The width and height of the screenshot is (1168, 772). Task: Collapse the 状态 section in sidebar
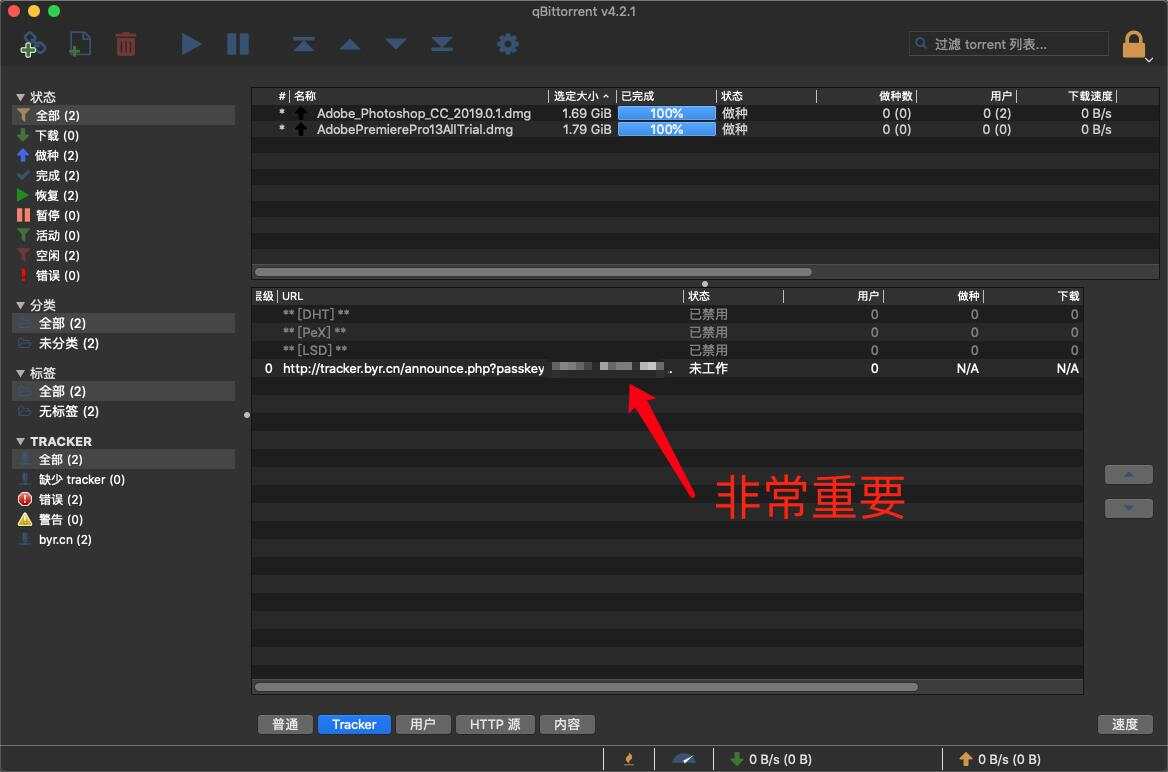tap(21, 97)
